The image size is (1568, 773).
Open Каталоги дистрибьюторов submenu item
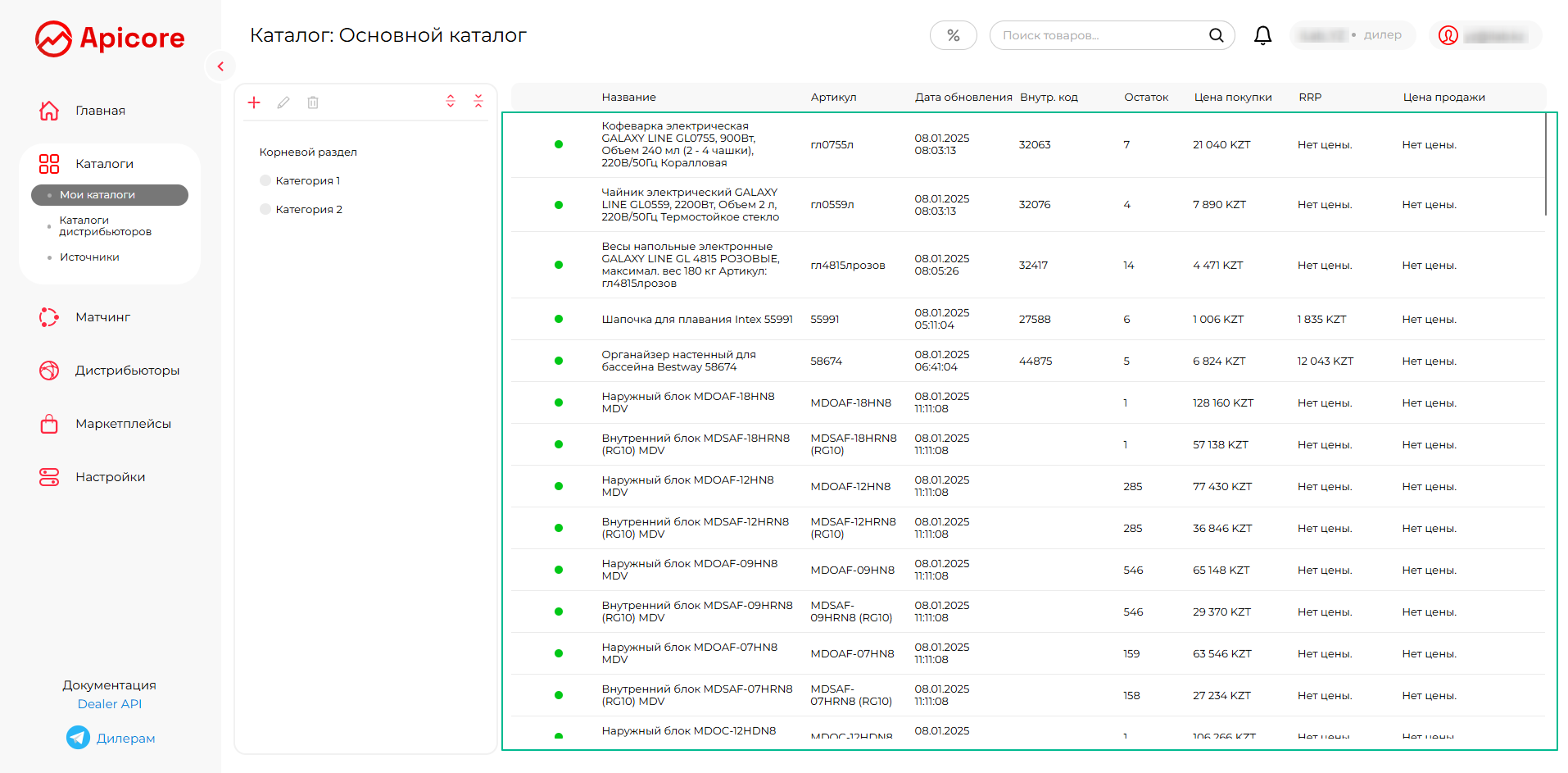[106, 226]
